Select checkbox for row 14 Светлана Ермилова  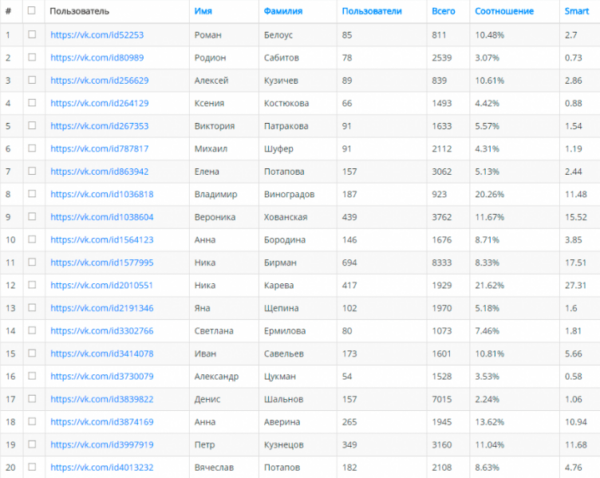click(x=32, y=330)
